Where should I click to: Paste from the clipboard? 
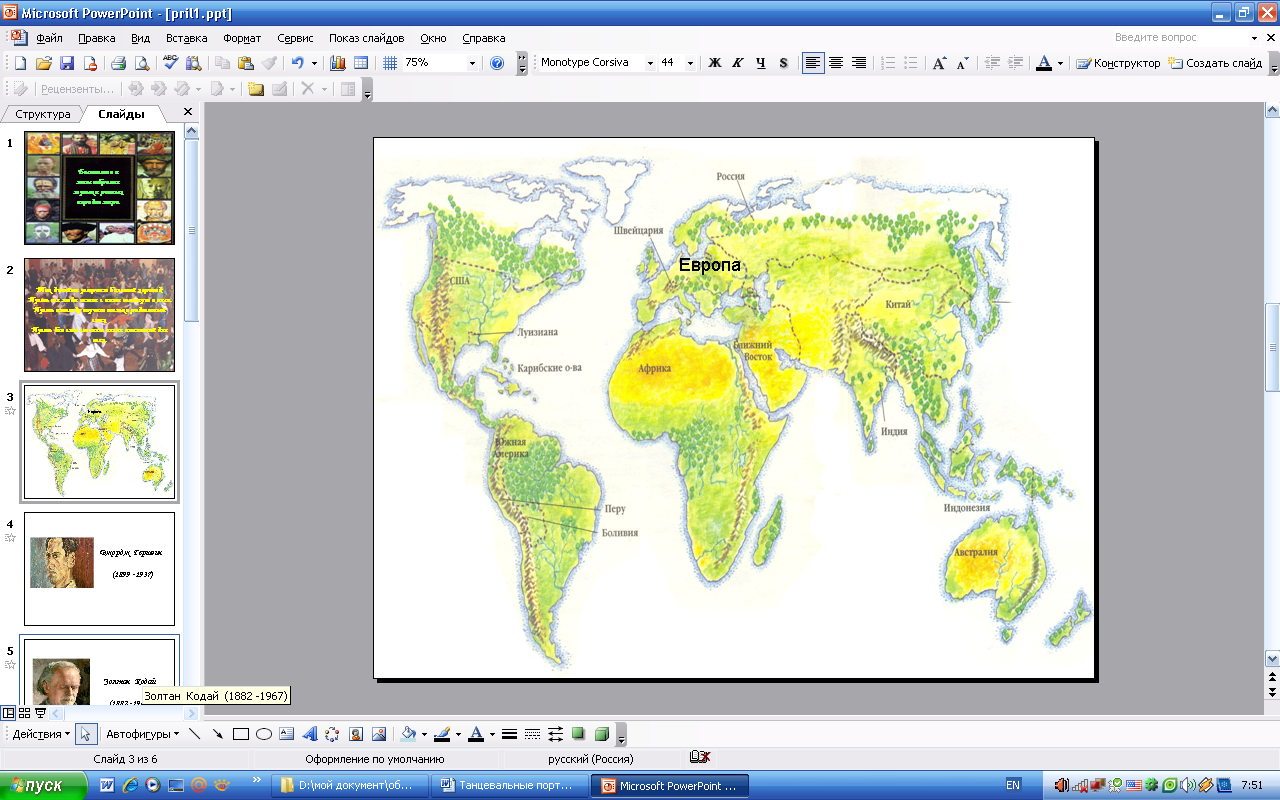click(x=246, y=63)
